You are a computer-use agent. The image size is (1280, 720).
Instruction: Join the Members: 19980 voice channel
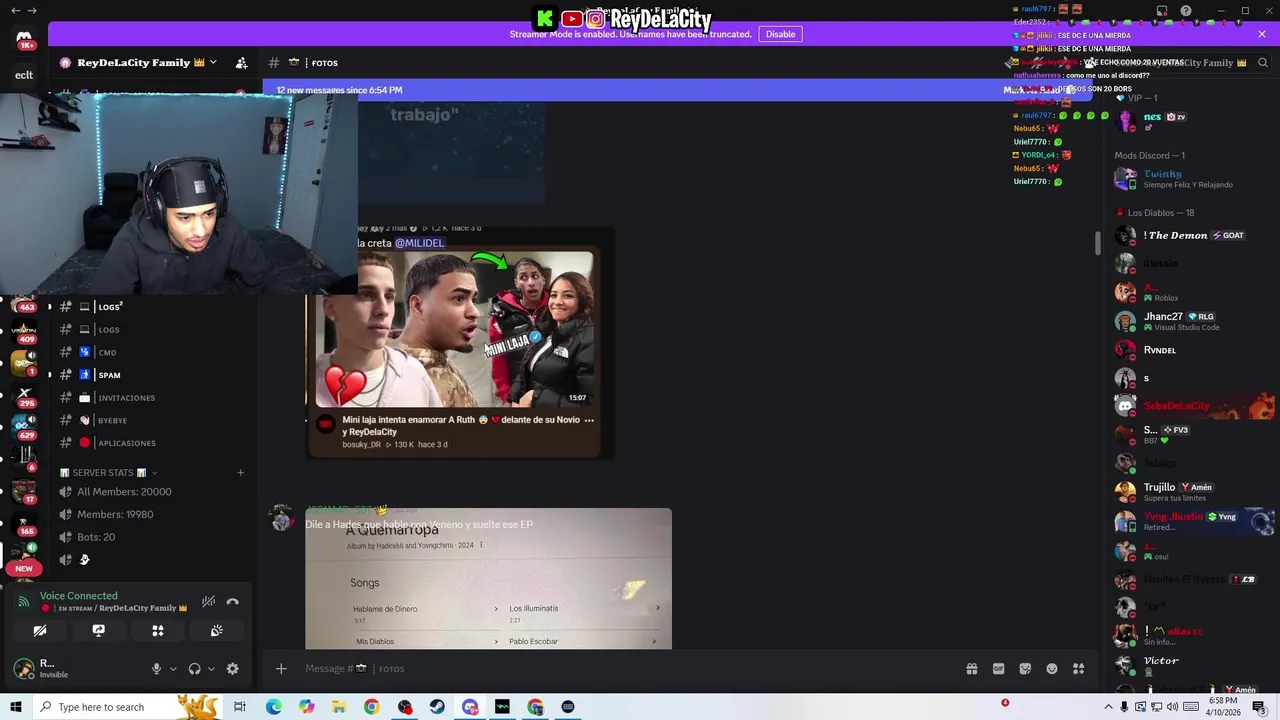[150, 514]
